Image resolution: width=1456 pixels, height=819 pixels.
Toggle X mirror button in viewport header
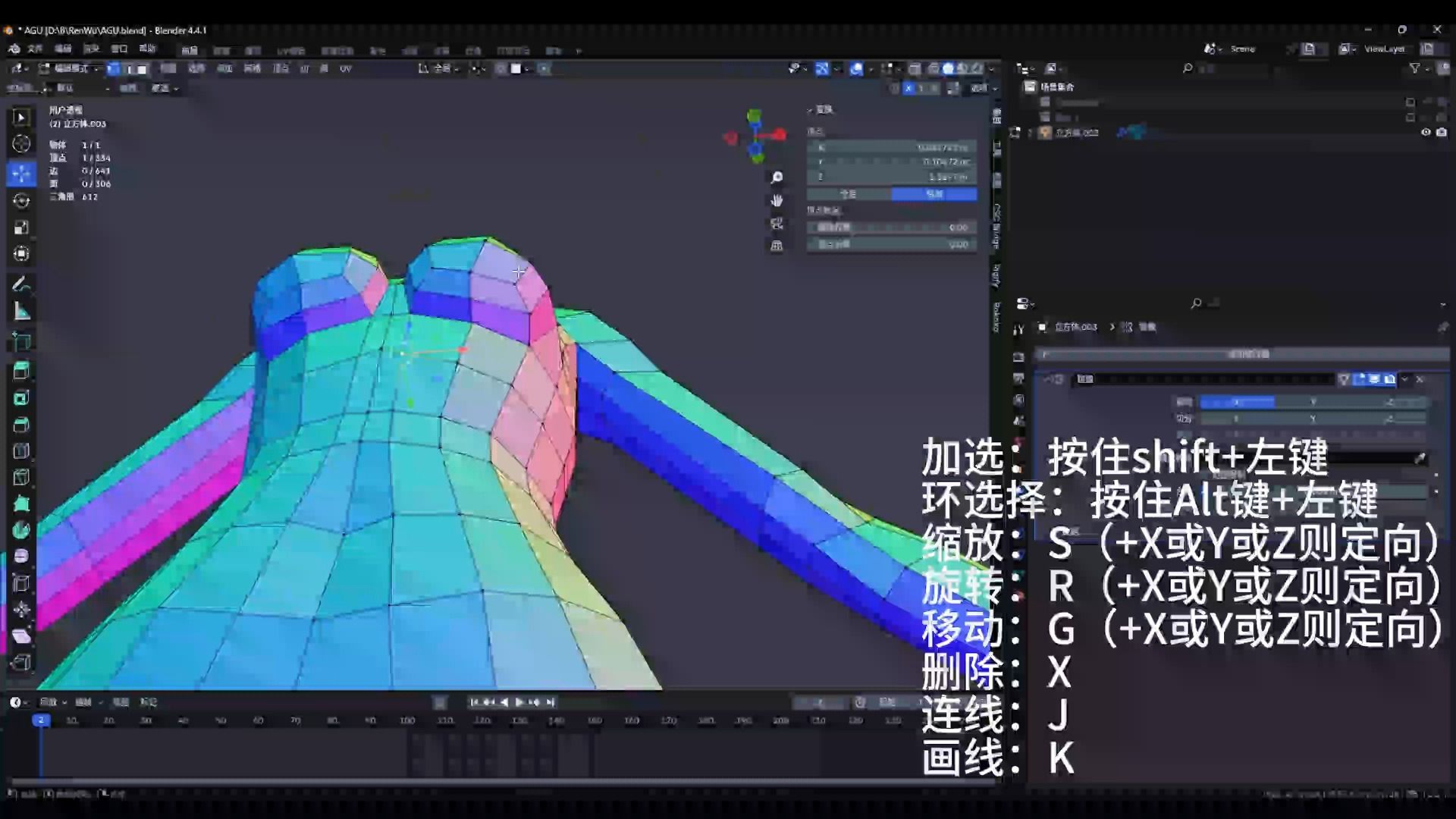click(908, 88)
